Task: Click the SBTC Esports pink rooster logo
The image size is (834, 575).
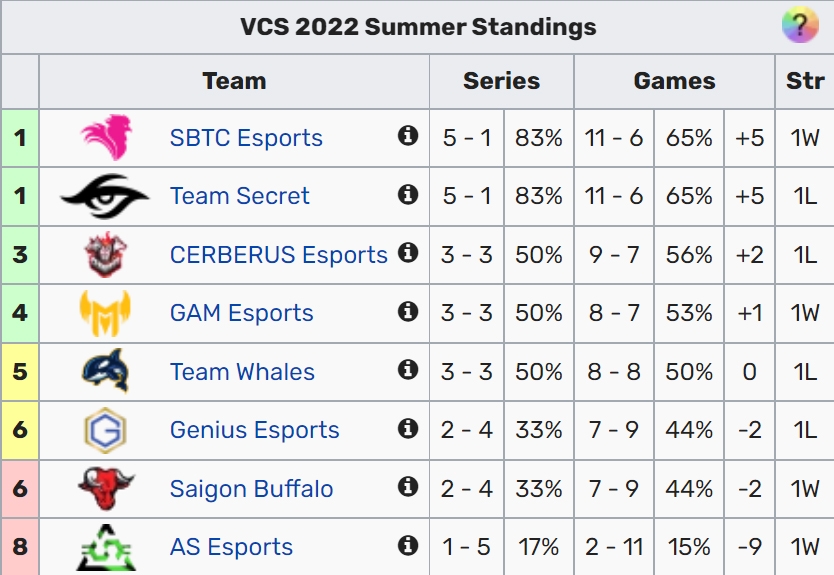Action: 106,137
